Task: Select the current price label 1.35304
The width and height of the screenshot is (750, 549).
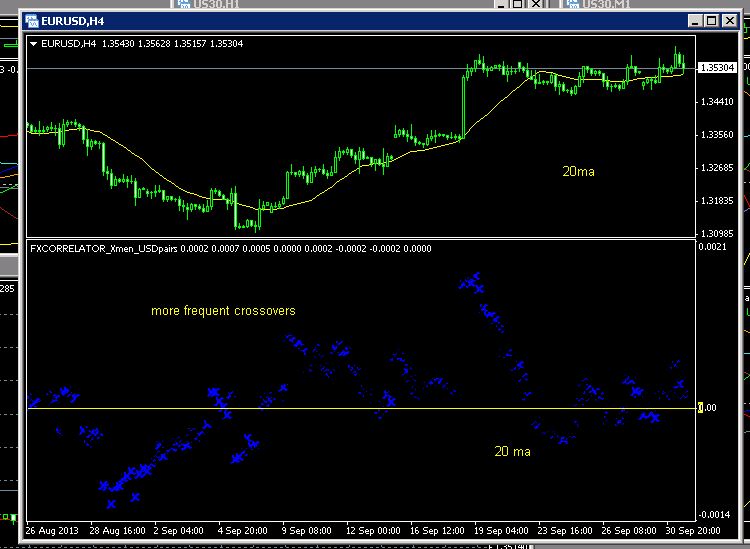Action: pos(717,68)
